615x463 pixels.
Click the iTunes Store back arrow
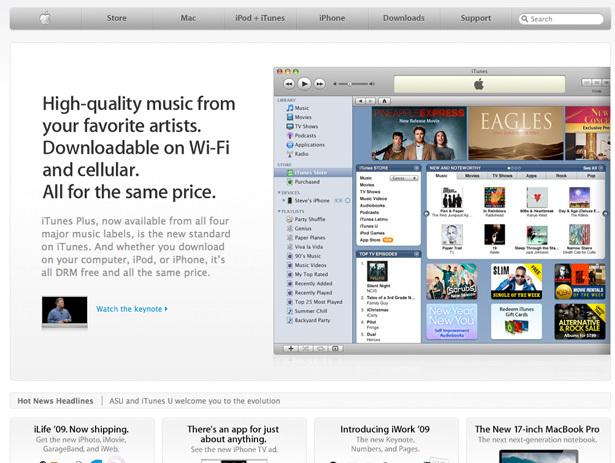(360, 101)
